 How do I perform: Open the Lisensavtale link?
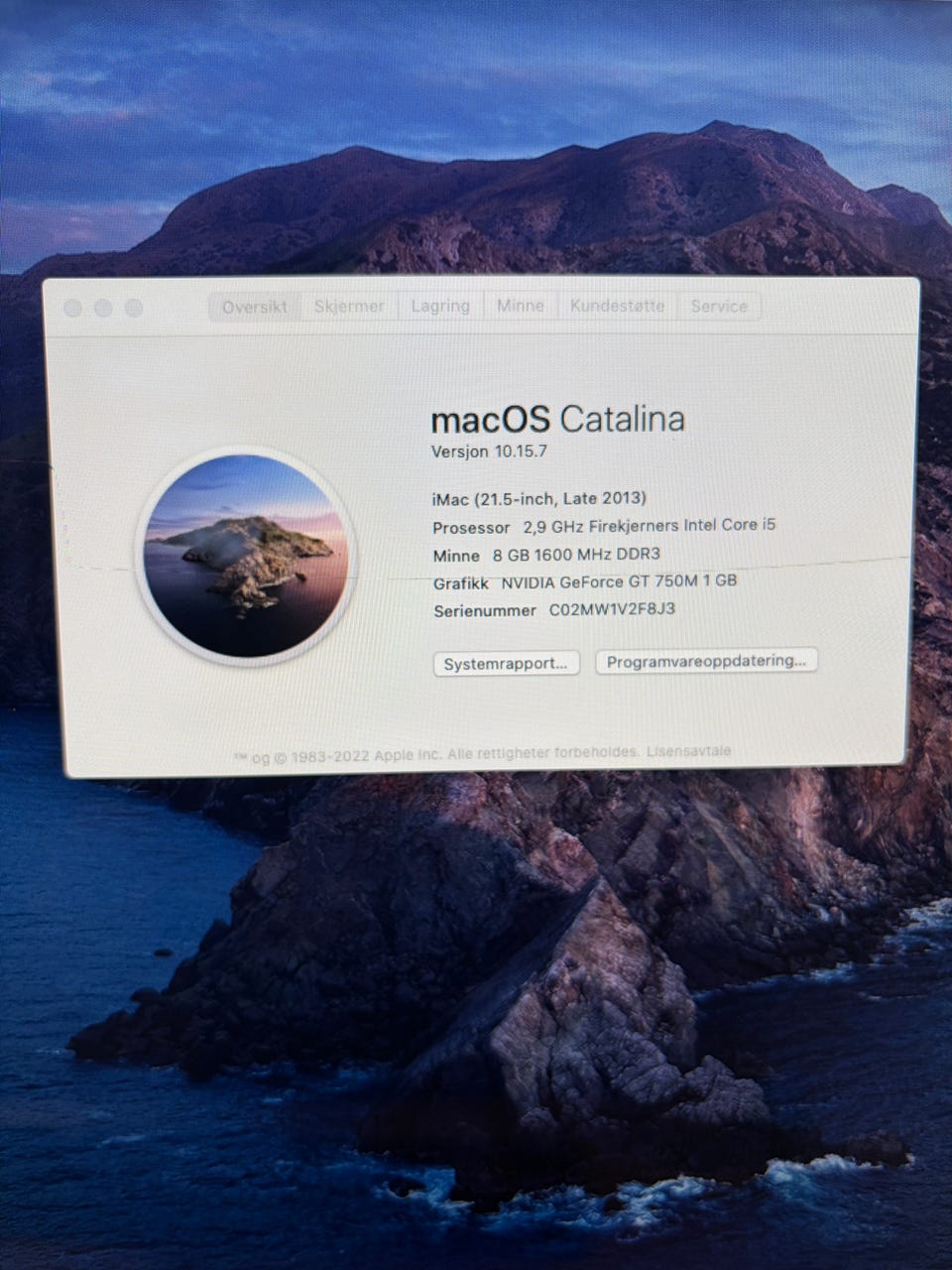(688, 751)
